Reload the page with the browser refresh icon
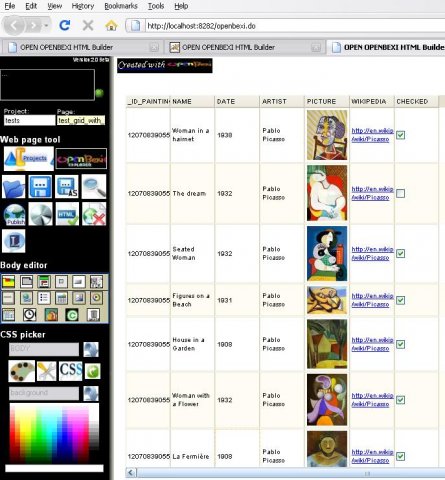Image resolution: width=445 pixels, height=480 pixels. (64, 25)
